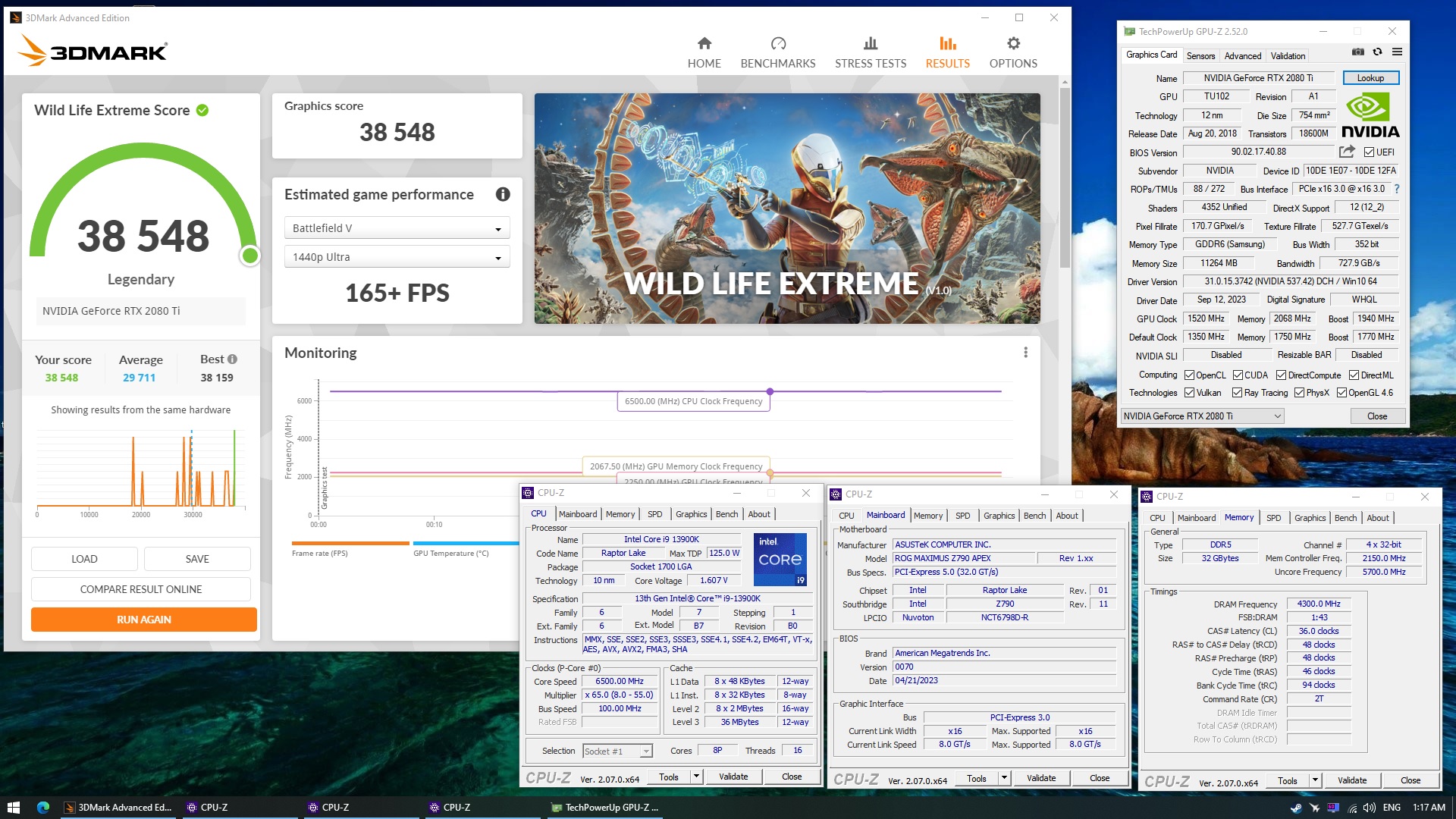The height and width of the screenshot is (819, 1456).
Task: Click Lookup button in GPU-Z
Action: [1370, 78]
